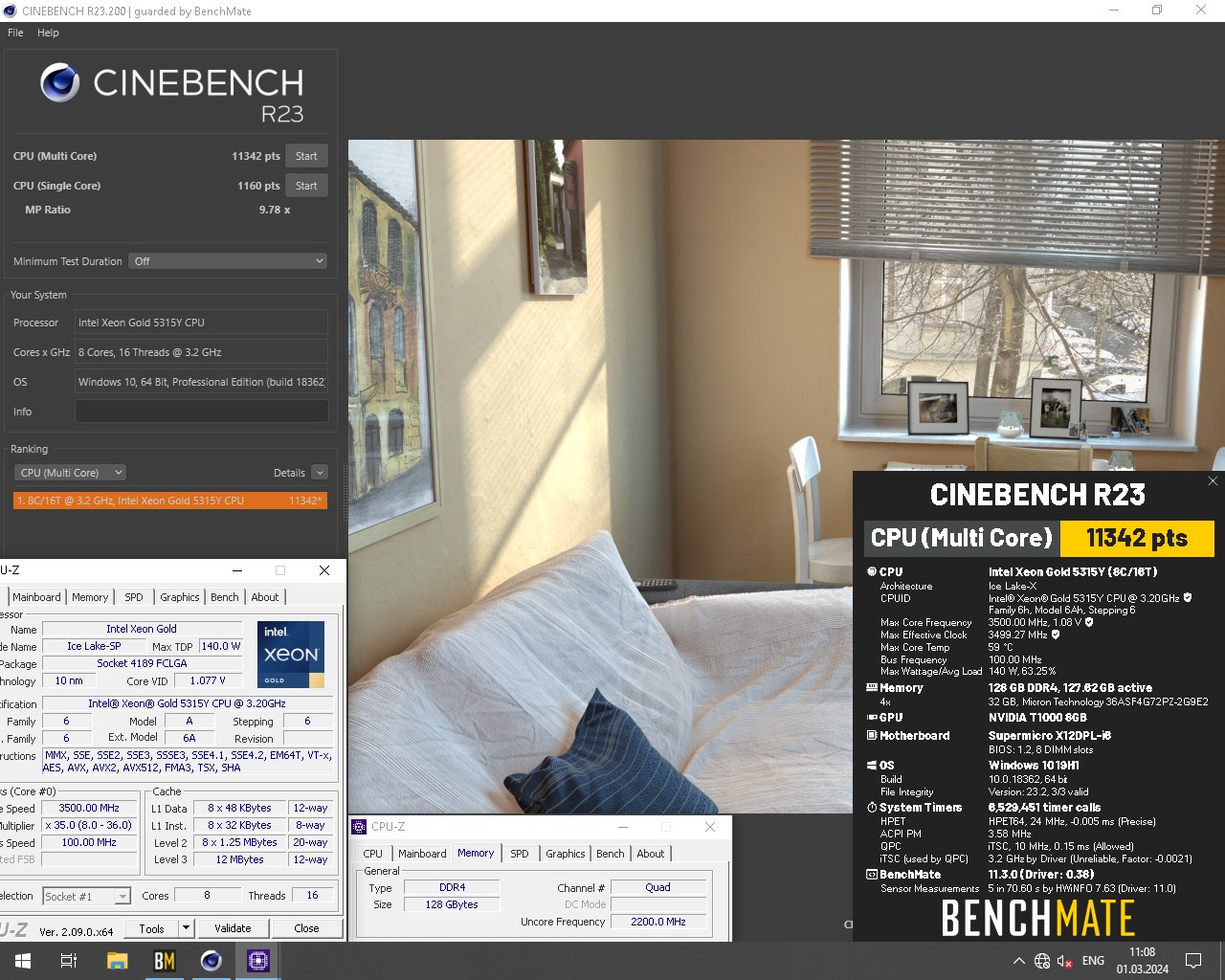This screenshot has width=1225, height=980.
Task: Switch to Bench tab in bottom CPU-Z window
Action: (611, 854)
